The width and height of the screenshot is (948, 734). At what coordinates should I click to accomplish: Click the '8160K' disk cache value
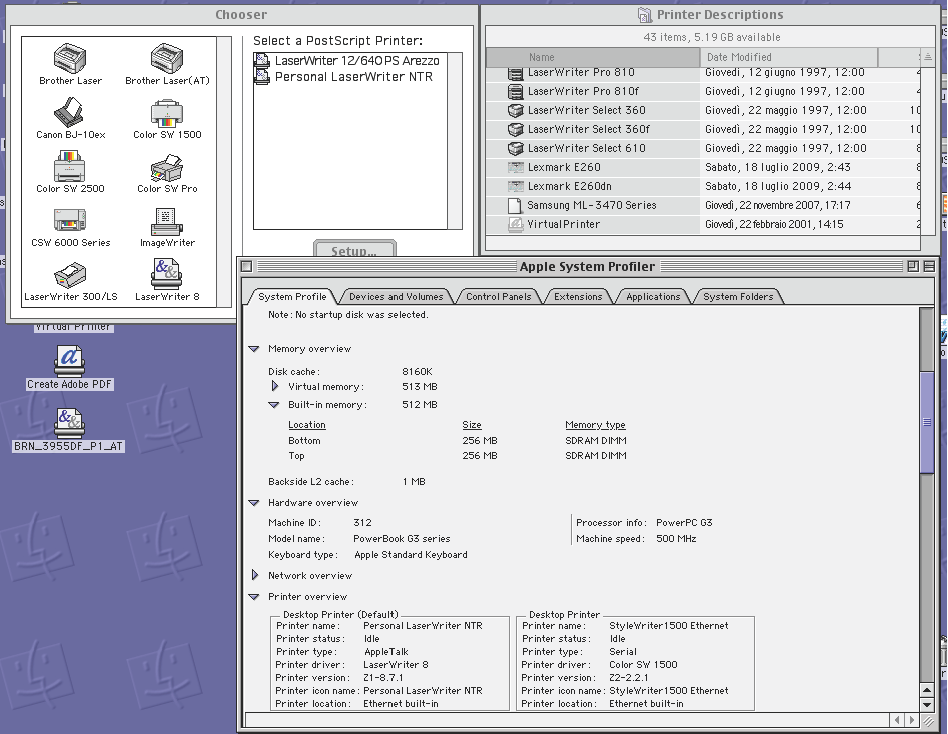(417, 372)
